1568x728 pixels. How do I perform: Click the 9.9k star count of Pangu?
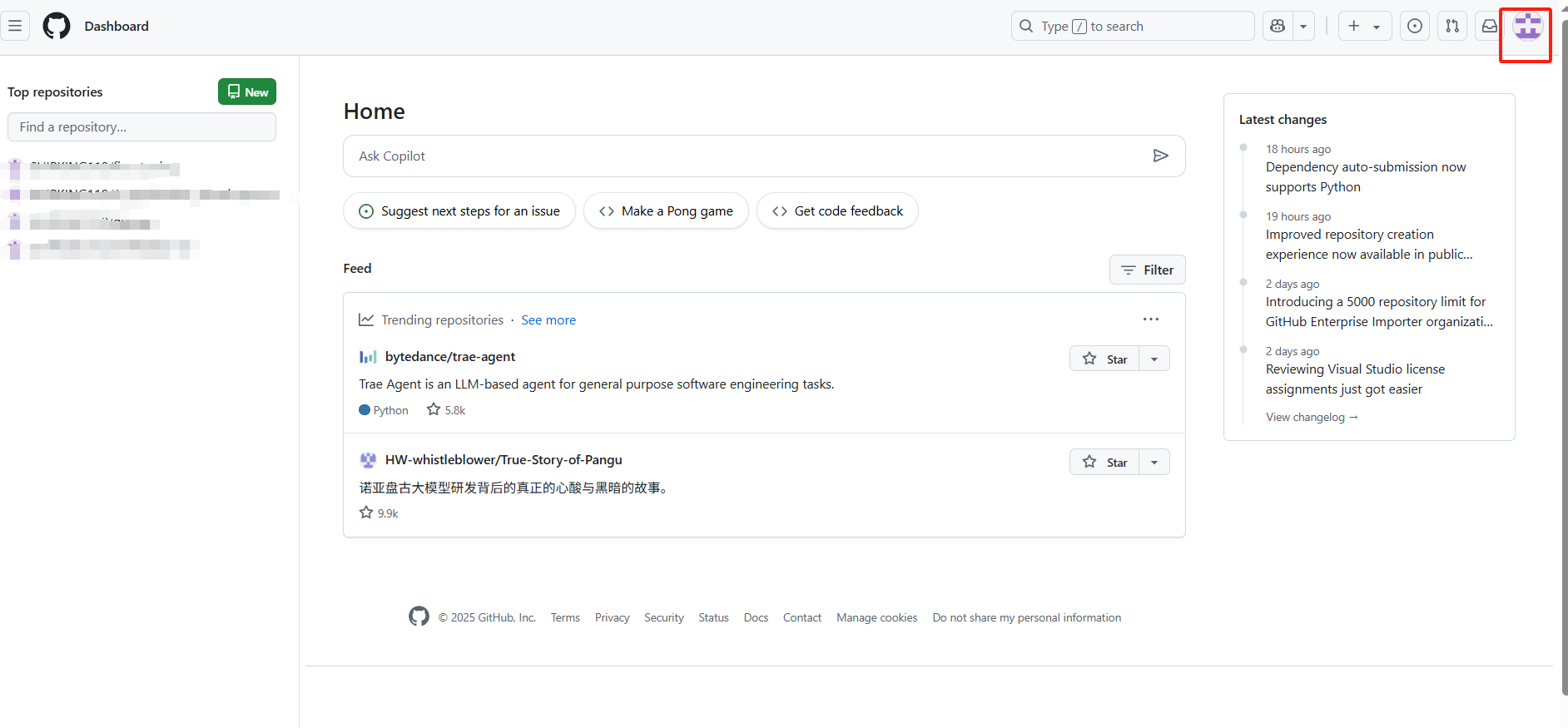click(379, 513)
